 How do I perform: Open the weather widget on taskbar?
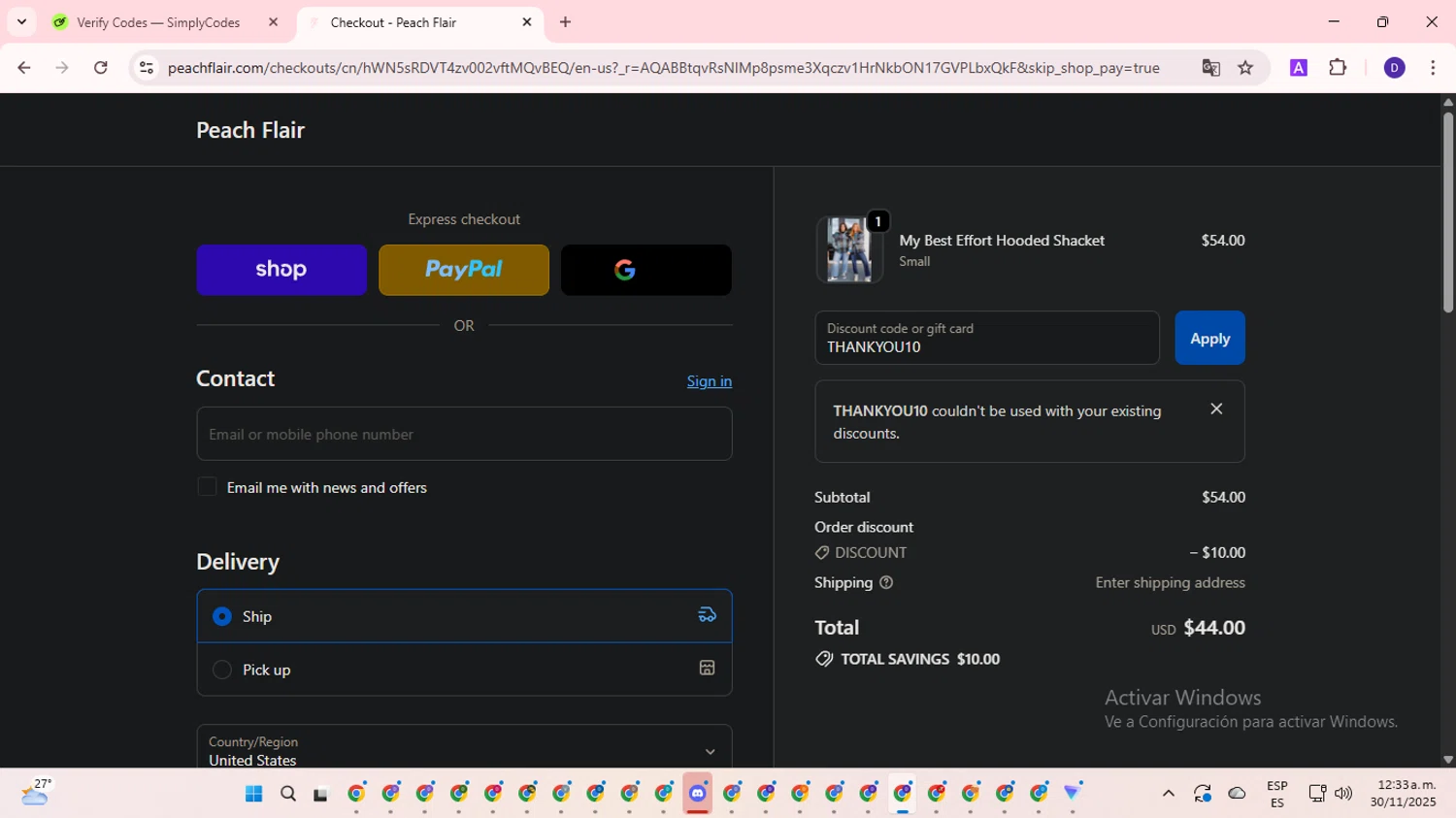tap(35, 793)
